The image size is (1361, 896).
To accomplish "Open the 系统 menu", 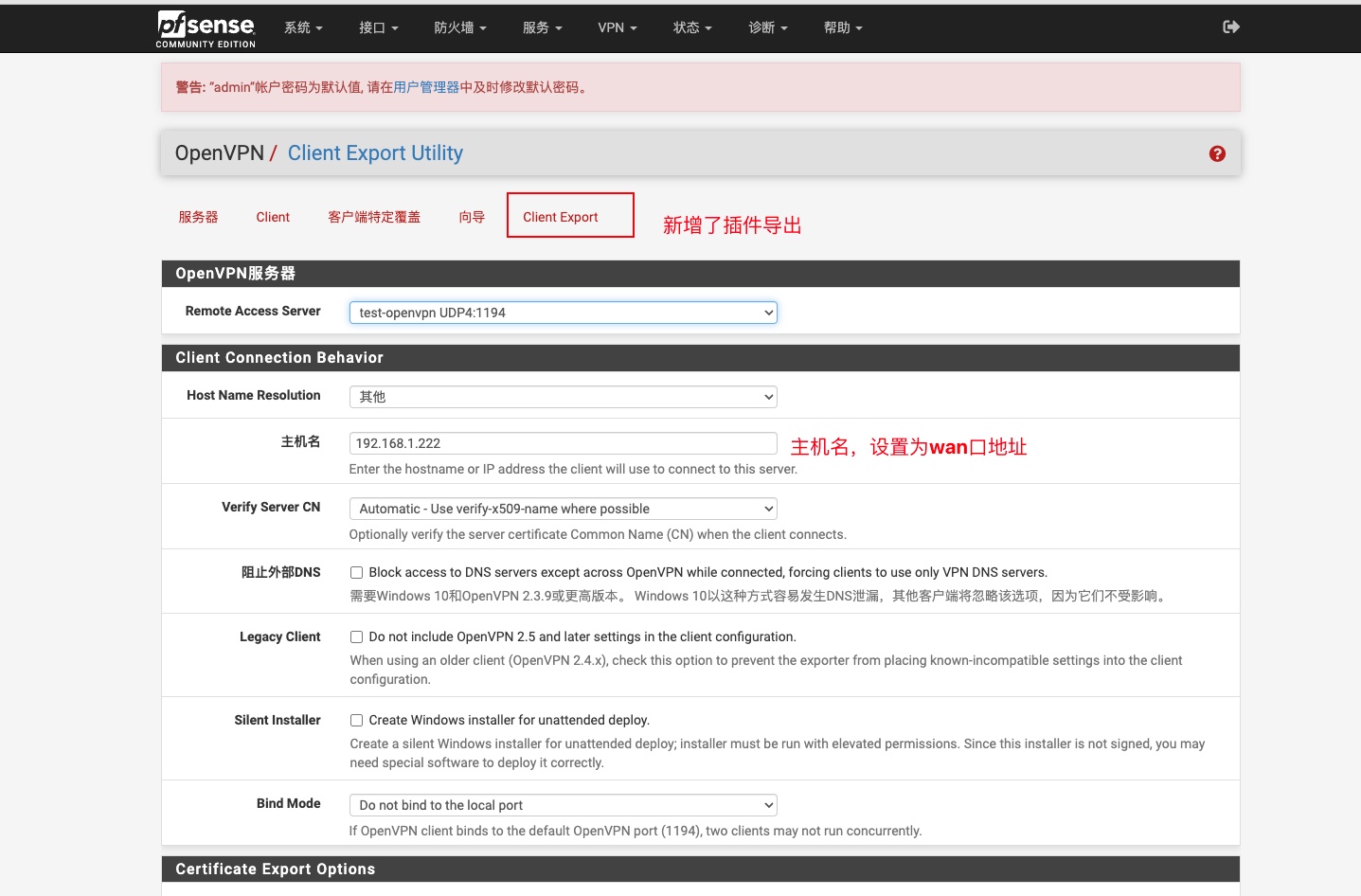I will pos(303,27).
